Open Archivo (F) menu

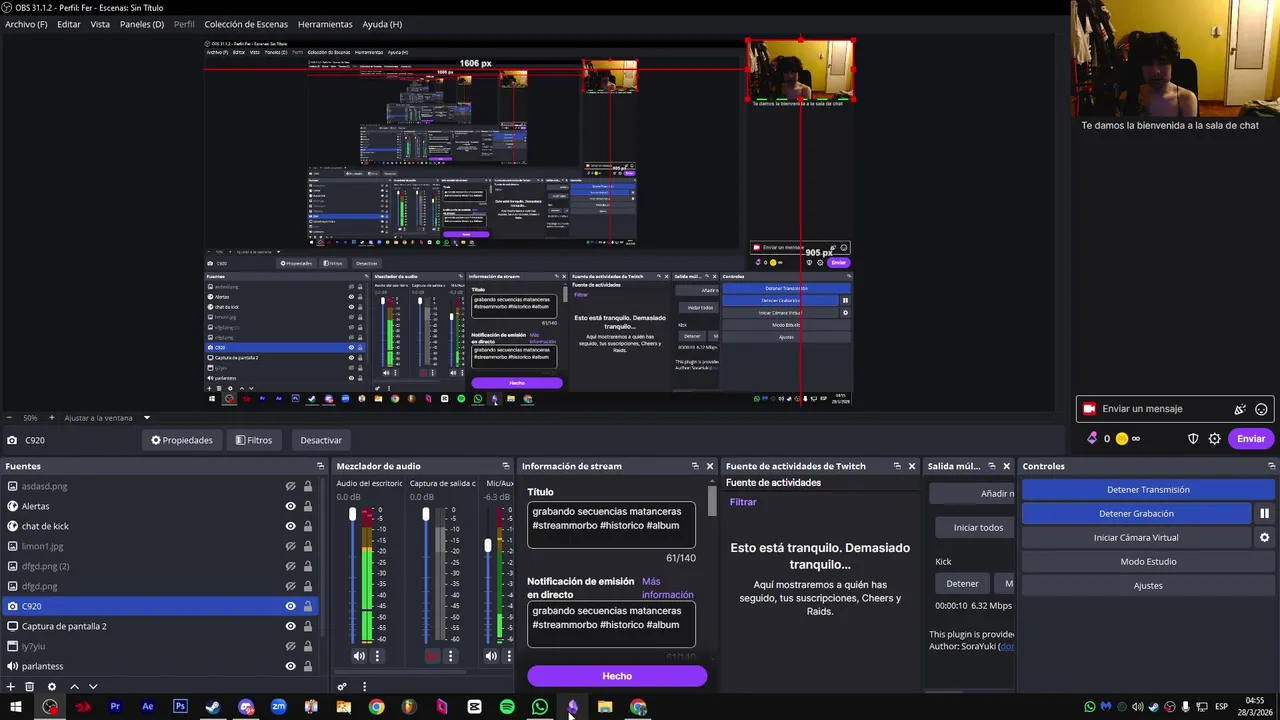pos(26,24)
